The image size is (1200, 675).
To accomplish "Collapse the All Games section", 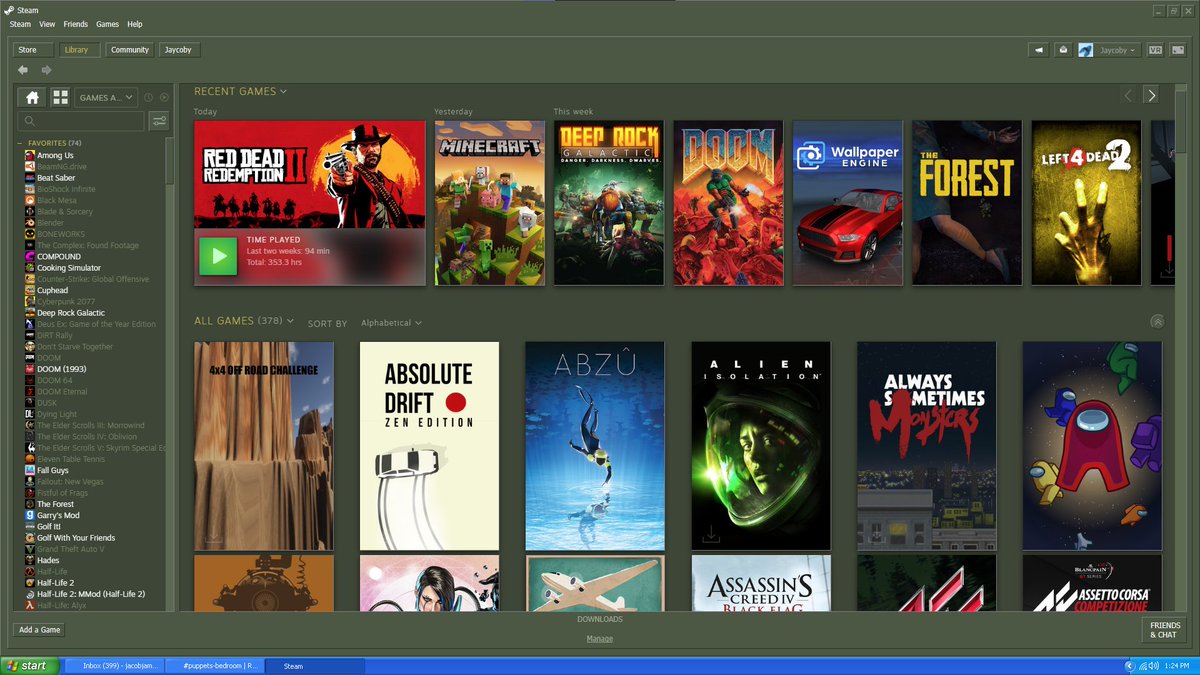I will pos(1157,322).
